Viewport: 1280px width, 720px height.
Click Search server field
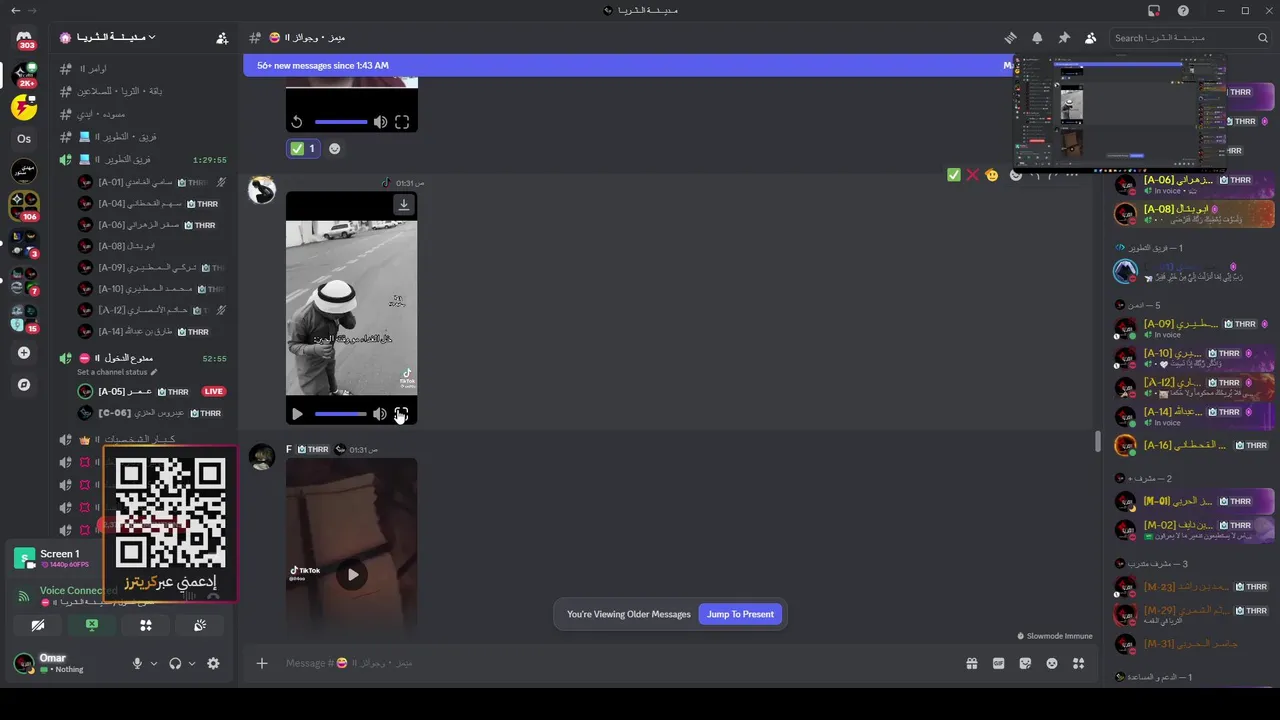tap(1191, 38)
